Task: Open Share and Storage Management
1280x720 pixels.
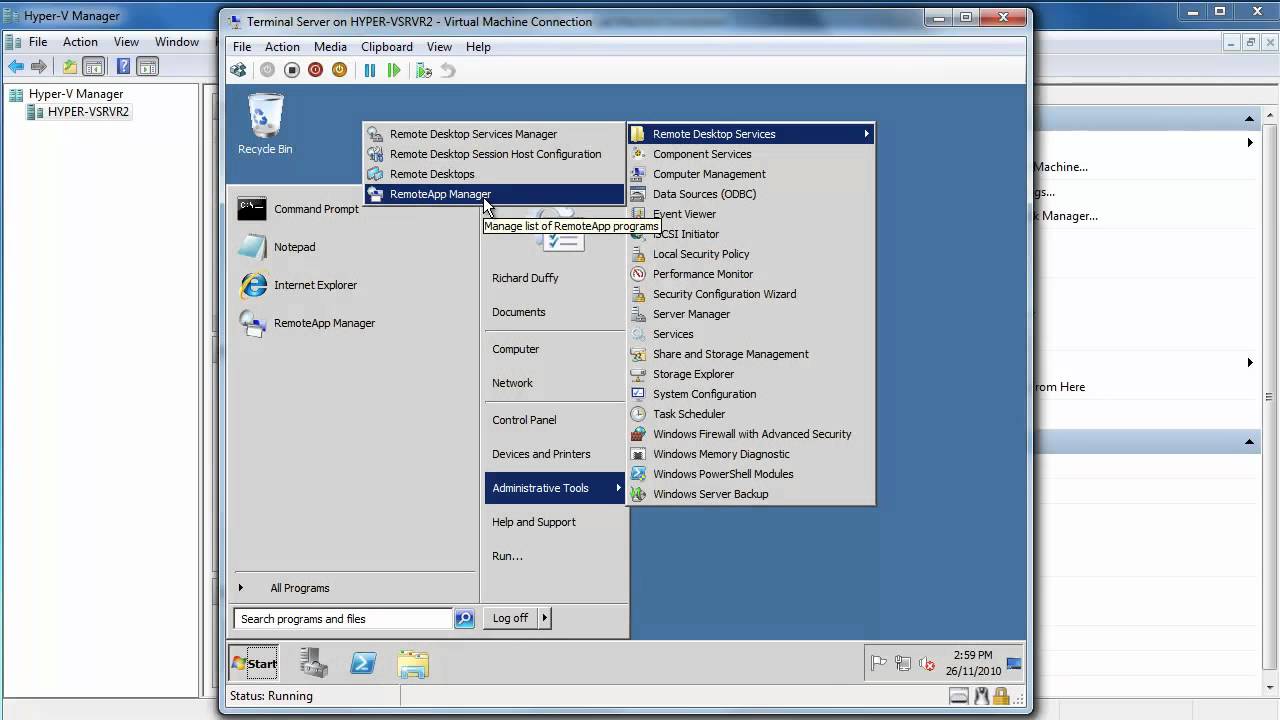Action: [x=751, y=354]
